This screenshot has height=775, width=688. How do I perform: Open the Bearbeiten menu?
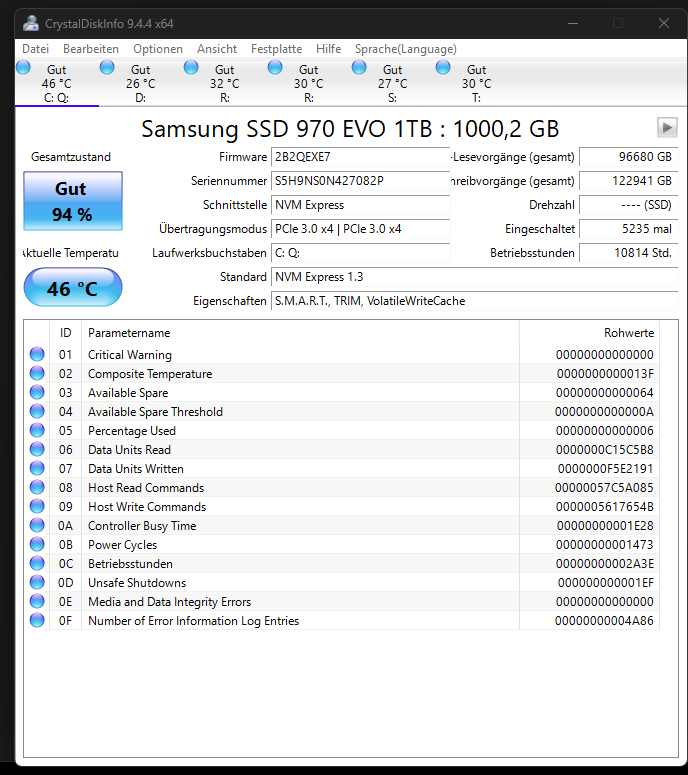click(x=91, y=49)
